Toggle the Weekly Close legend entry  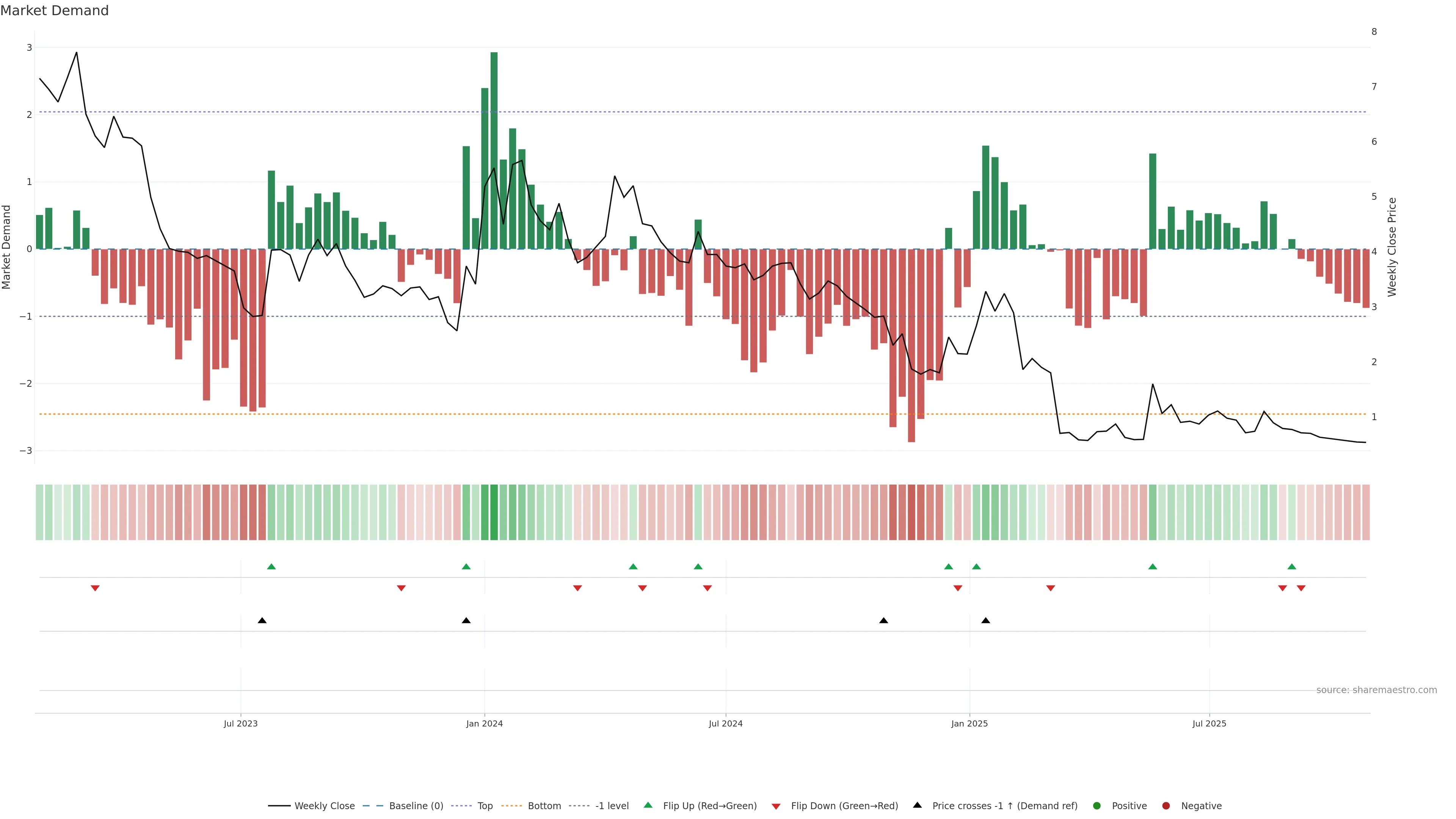point(325,805)
